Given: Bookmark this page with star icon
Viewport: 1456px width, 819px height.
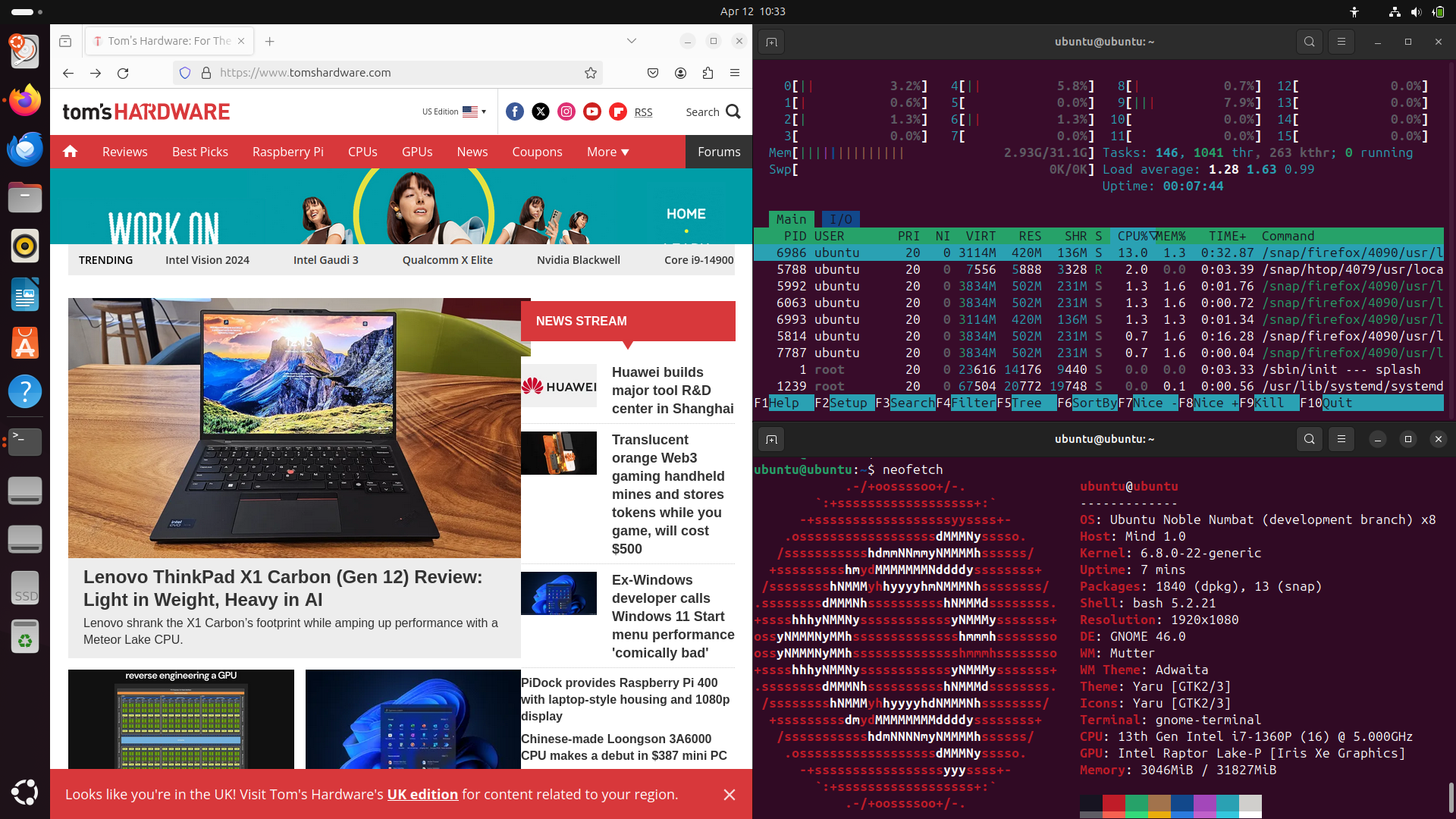Looking at the screenshot, I should point(591,73).
